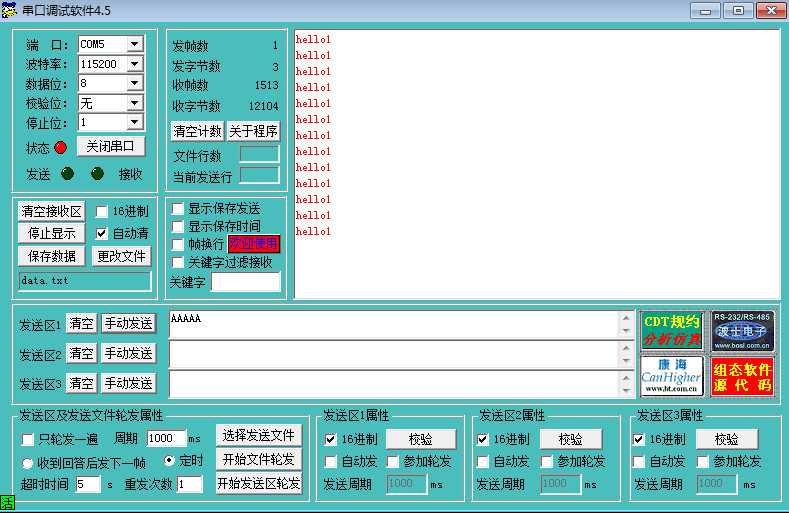This screenshot has height=513, width=789.
Task: Click the 清空接收区 button
Action: pos(51,211)
